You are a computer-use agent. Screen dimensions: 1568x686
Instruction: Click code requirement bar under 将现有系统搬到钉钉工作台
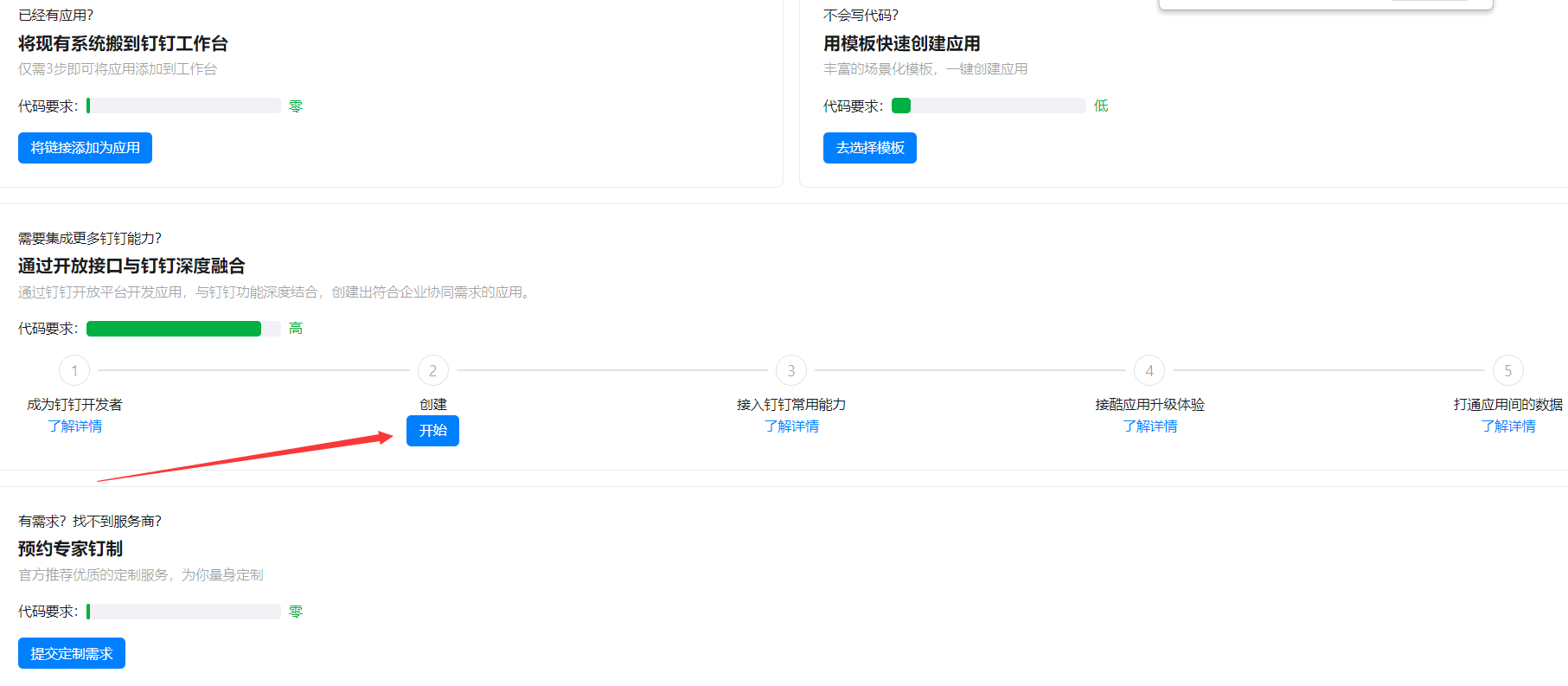click(x=183, y=106)
